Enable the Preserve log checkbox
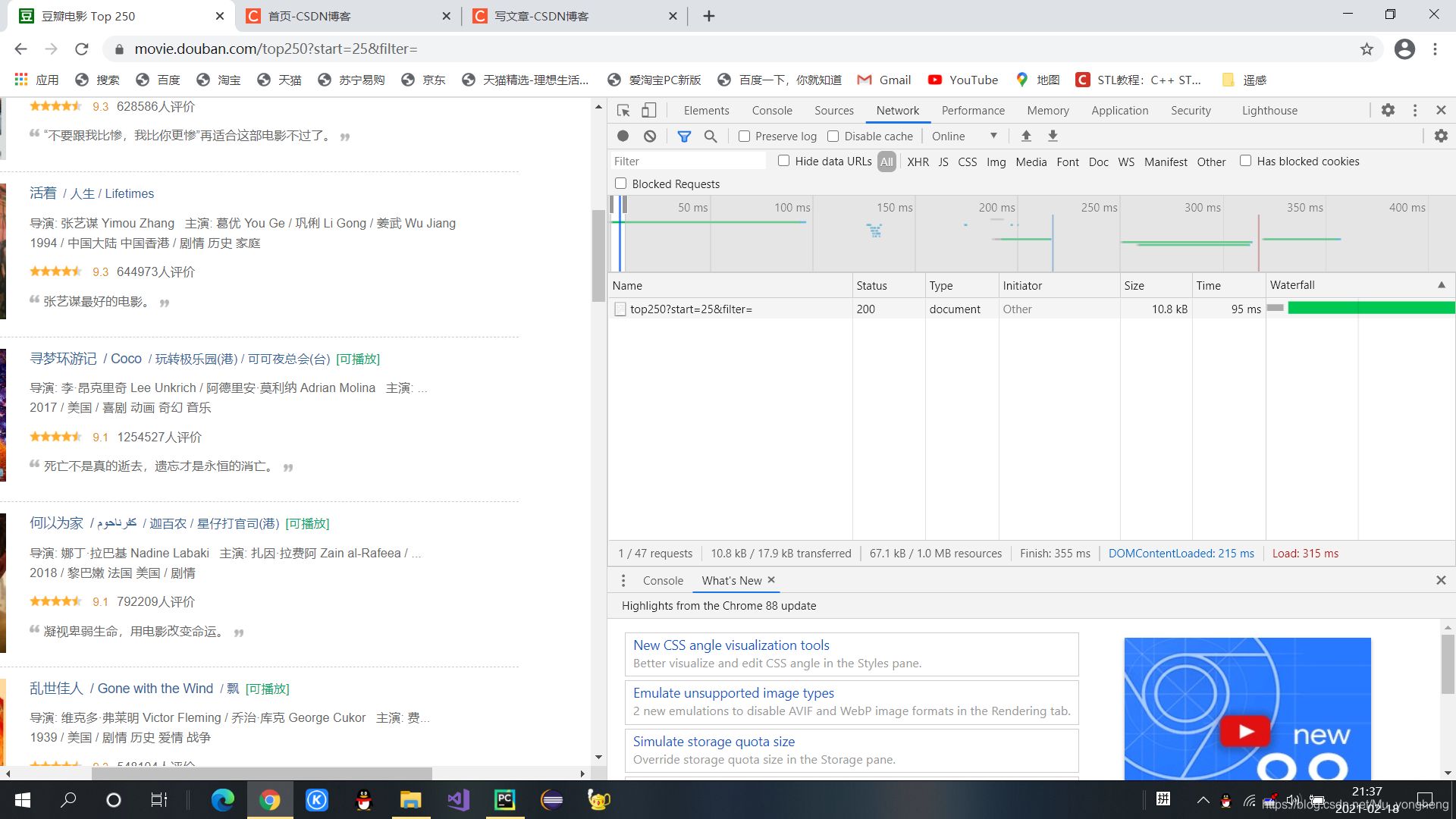1456x819 pixels. [744, 136]
